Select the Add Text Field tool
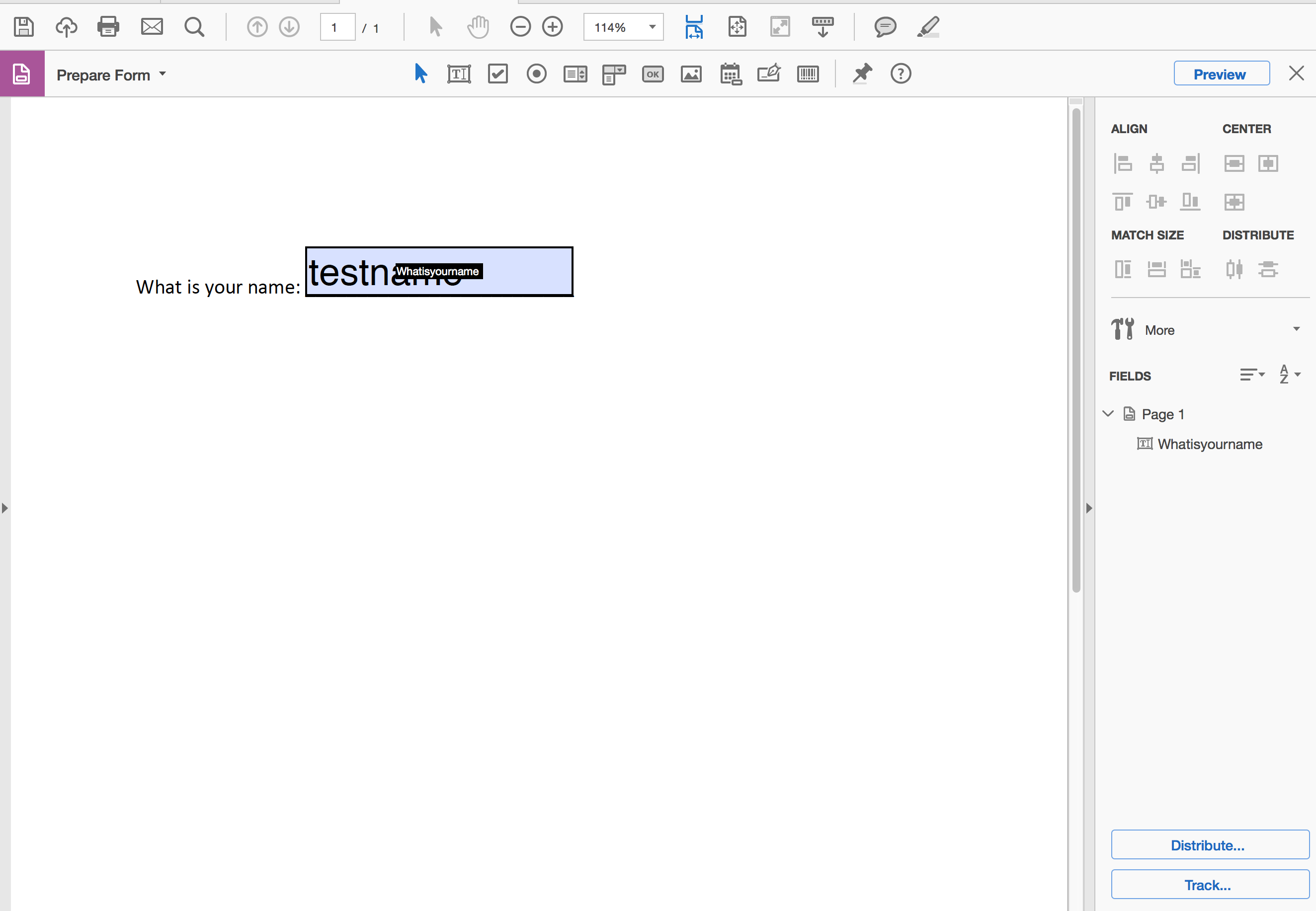The image size is (1316, 911). point(458,74)
